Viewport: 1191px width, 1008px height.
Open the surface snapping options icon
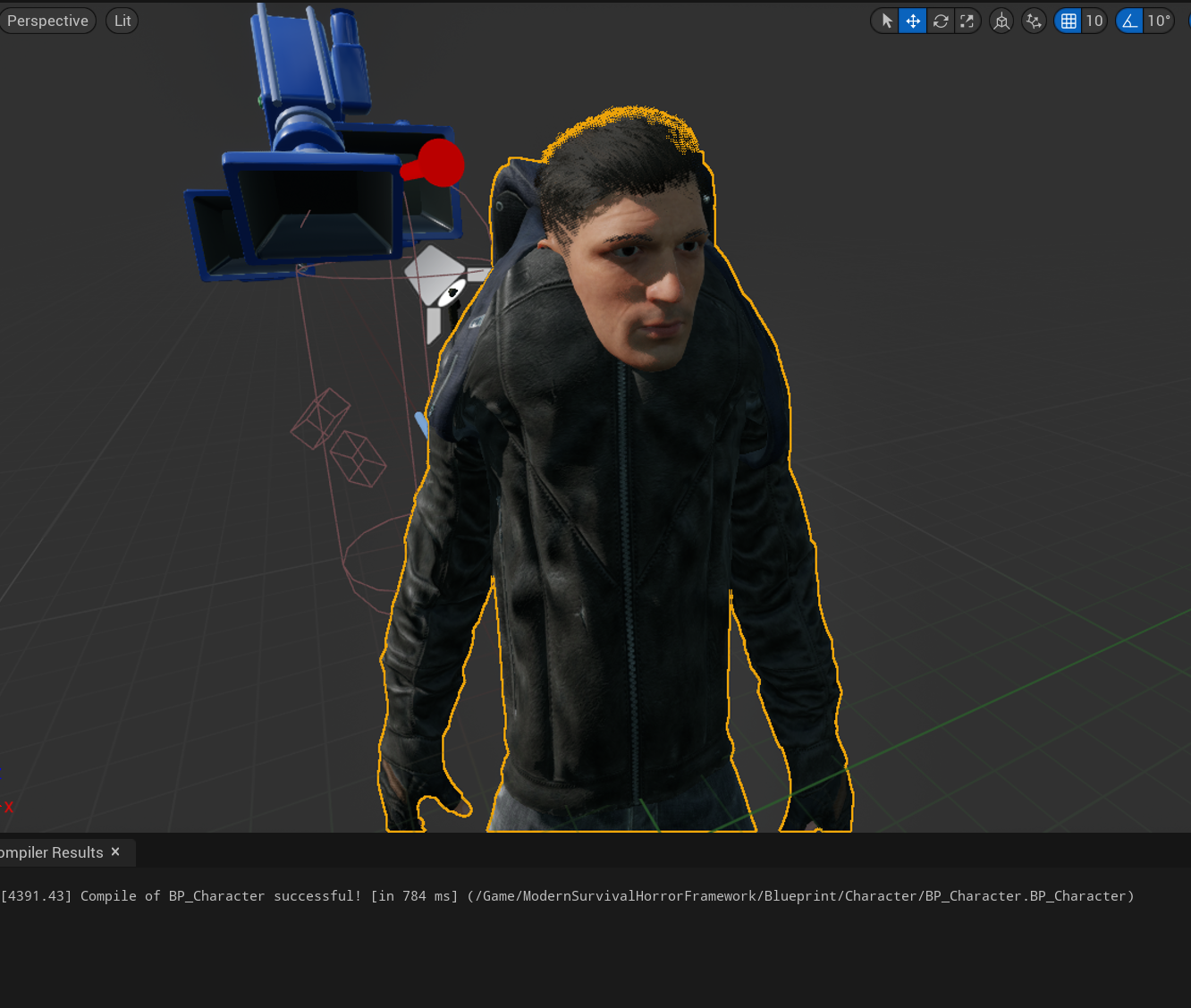(1034, 21)
